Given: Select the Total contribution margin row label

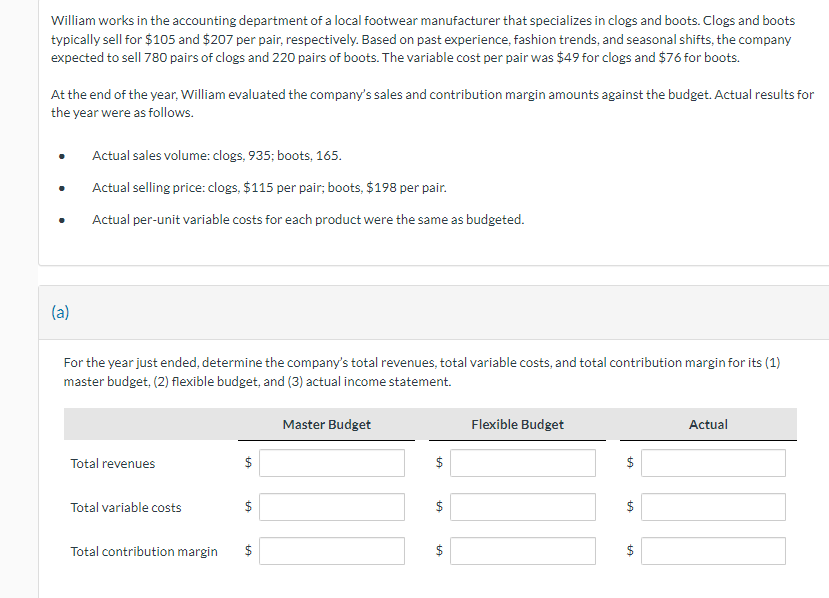Looking at the screenshot, I should coord(143,551).
